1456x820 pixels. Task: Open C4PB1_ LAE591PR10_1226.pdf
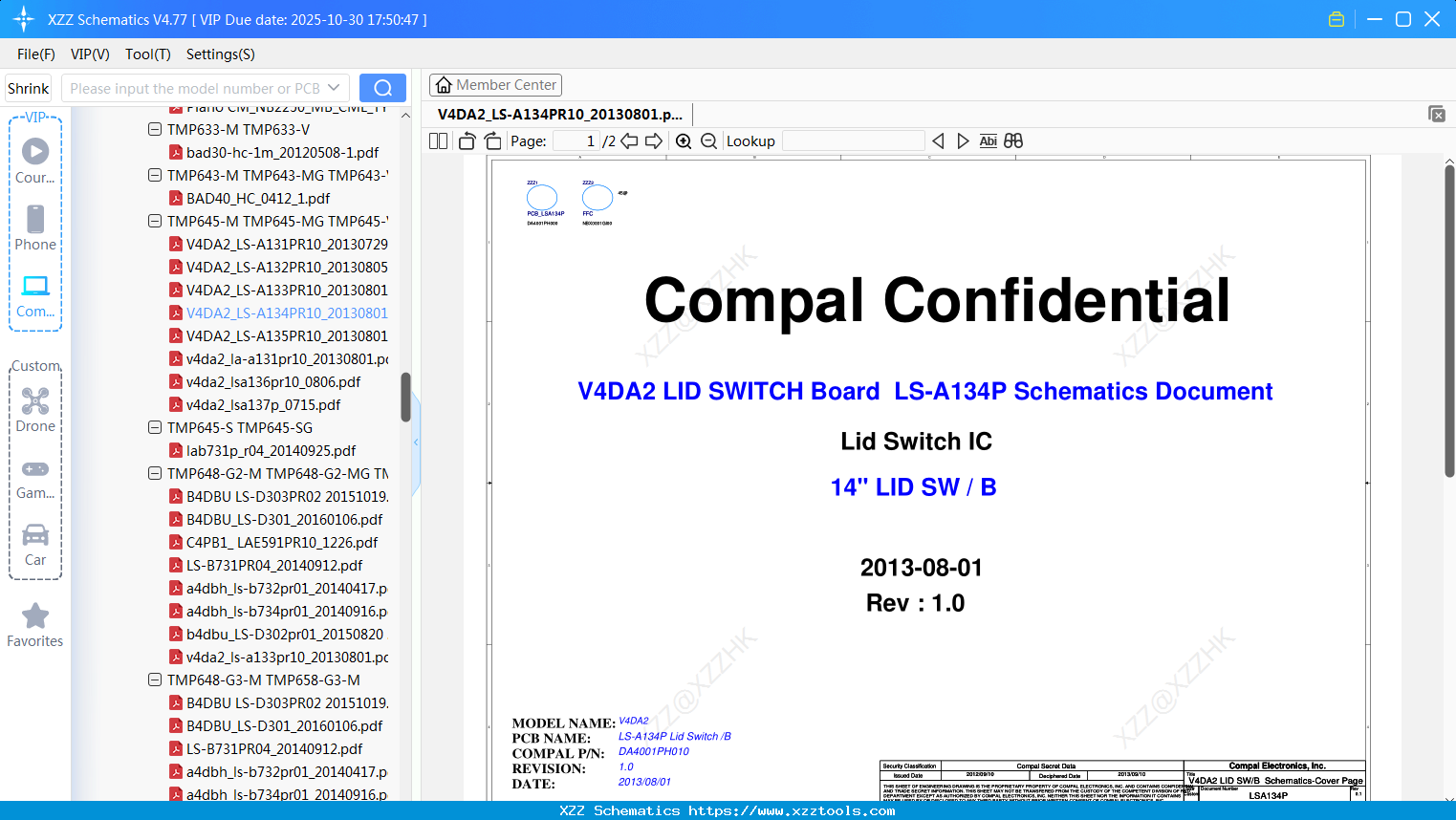pos(282,542)
